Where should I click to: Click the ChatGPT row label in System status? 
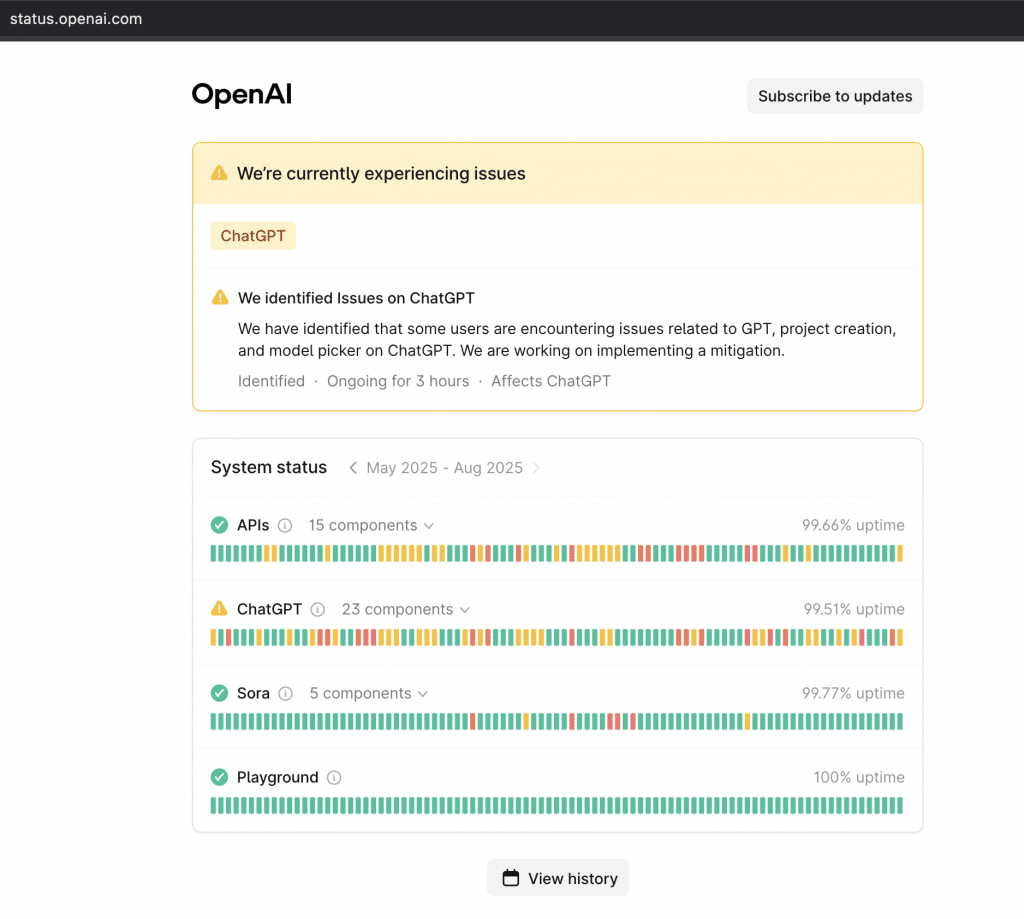pyautogui.click(x=269, y=609)
